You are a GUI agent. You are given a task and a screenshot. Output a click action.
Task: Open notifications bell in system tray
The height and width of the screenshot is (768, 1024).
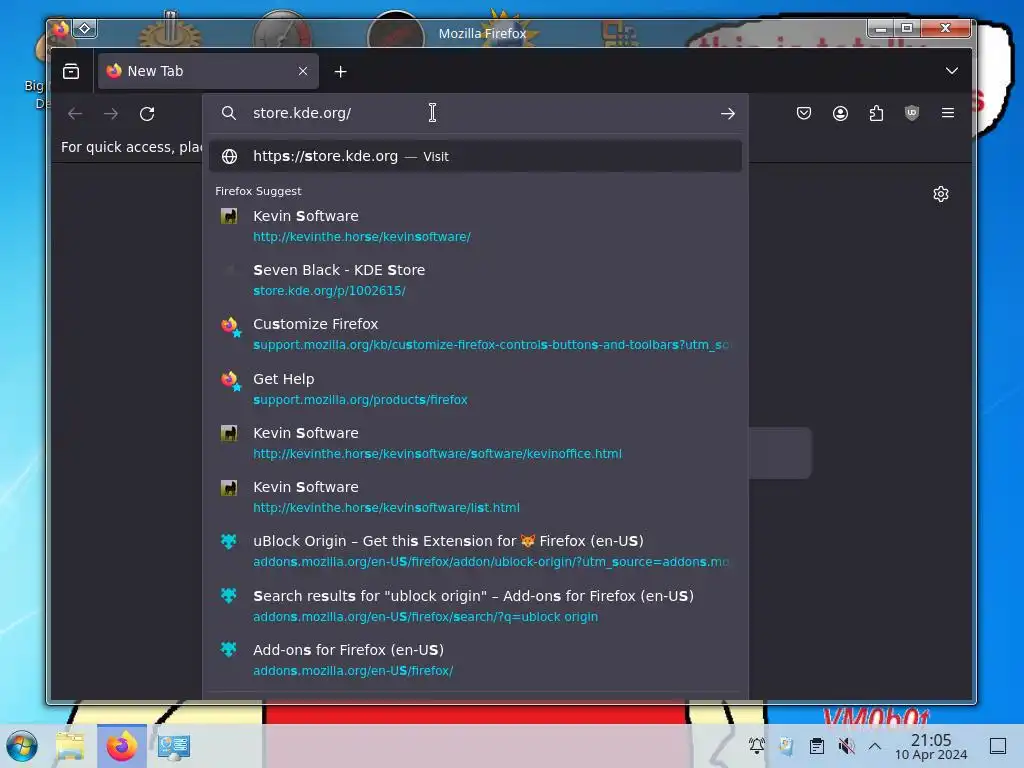[x=756, y=745]
